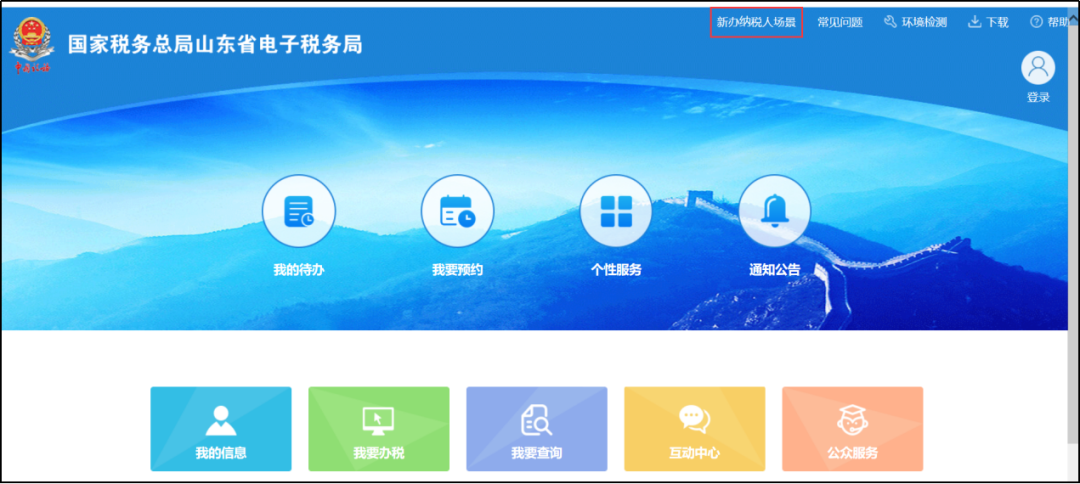Open the 我的信息 tile
Image resolution: width=1080 pixels, height=484 pixels.
(x=221, y=429)
